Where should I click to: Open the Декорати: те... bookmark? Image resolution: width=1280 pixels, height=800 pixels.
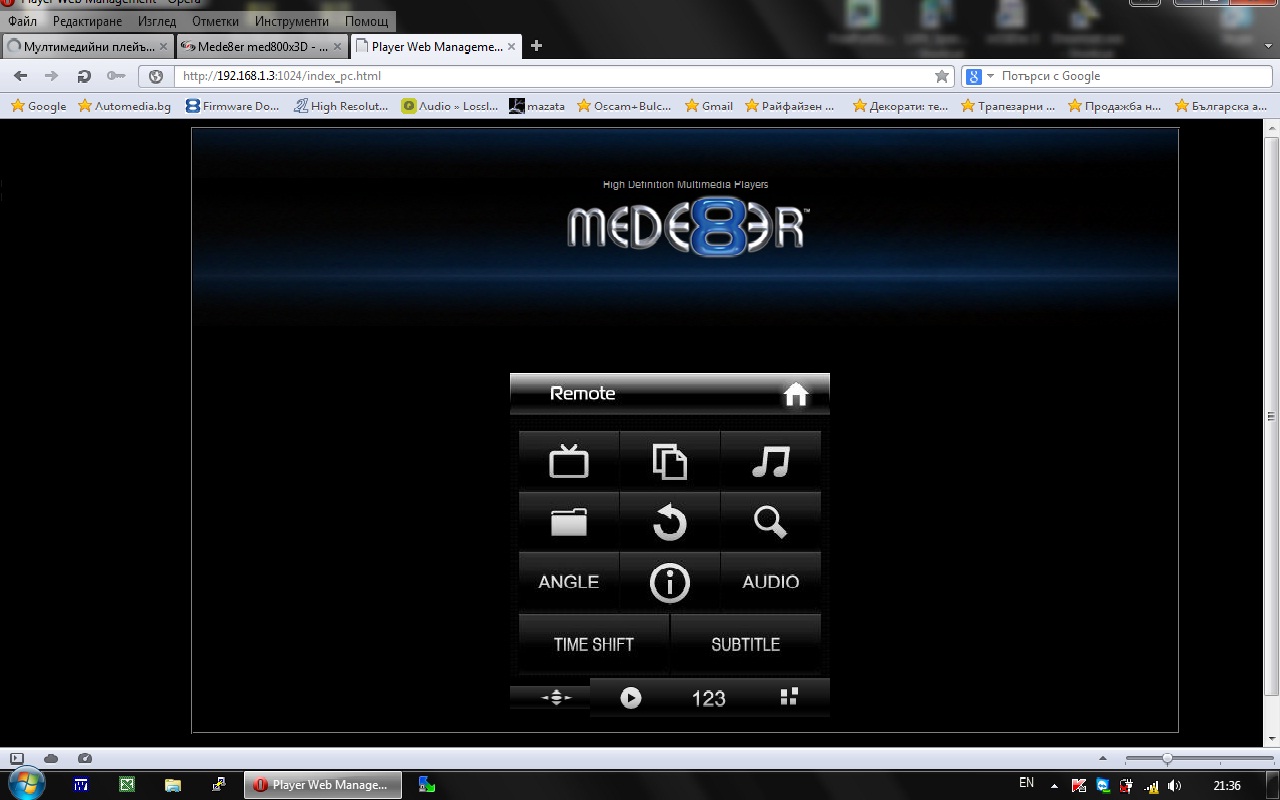point(900,106)
